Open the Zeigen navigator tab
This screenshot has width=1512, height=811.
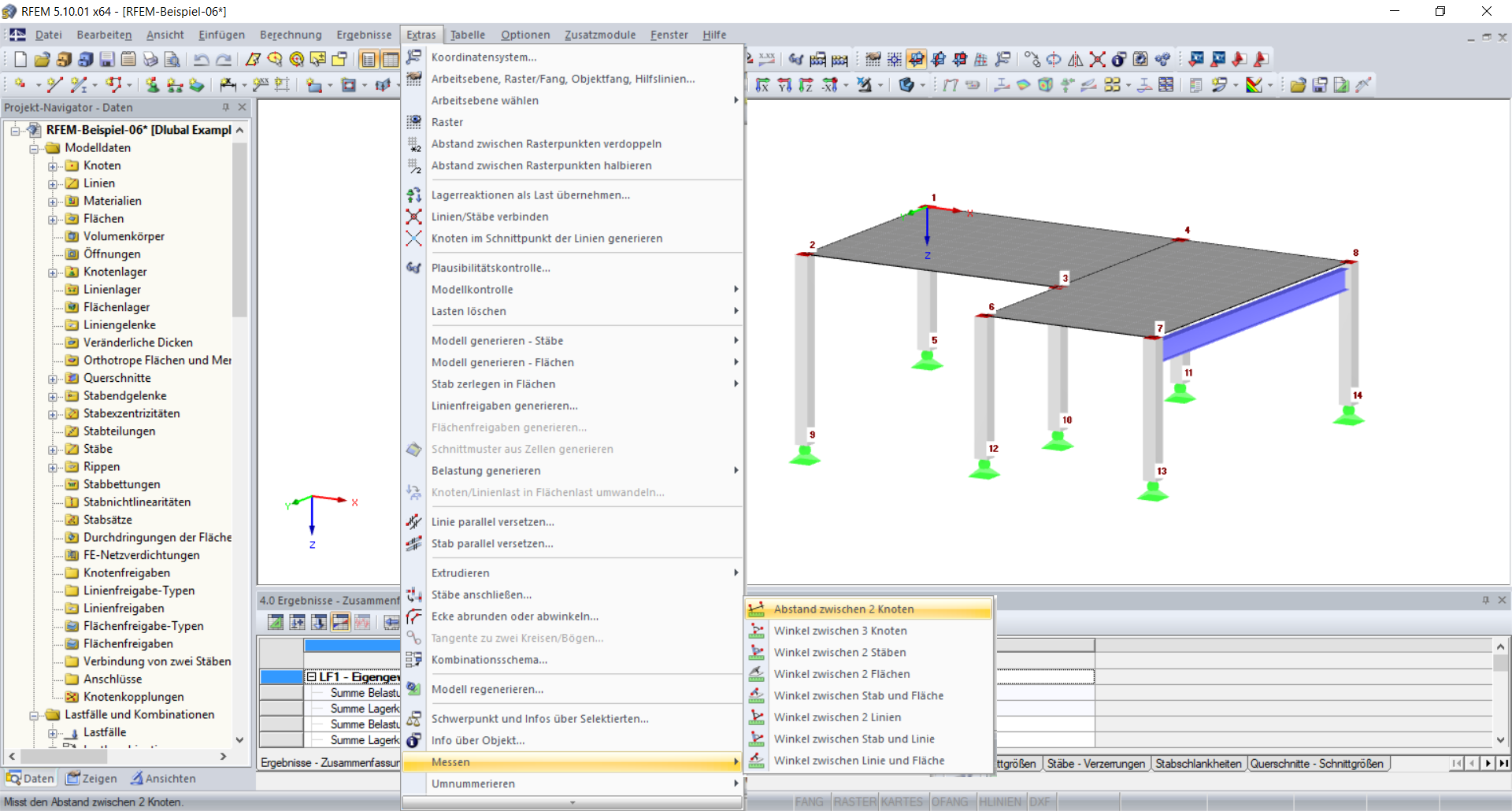(x=92, y=779)
